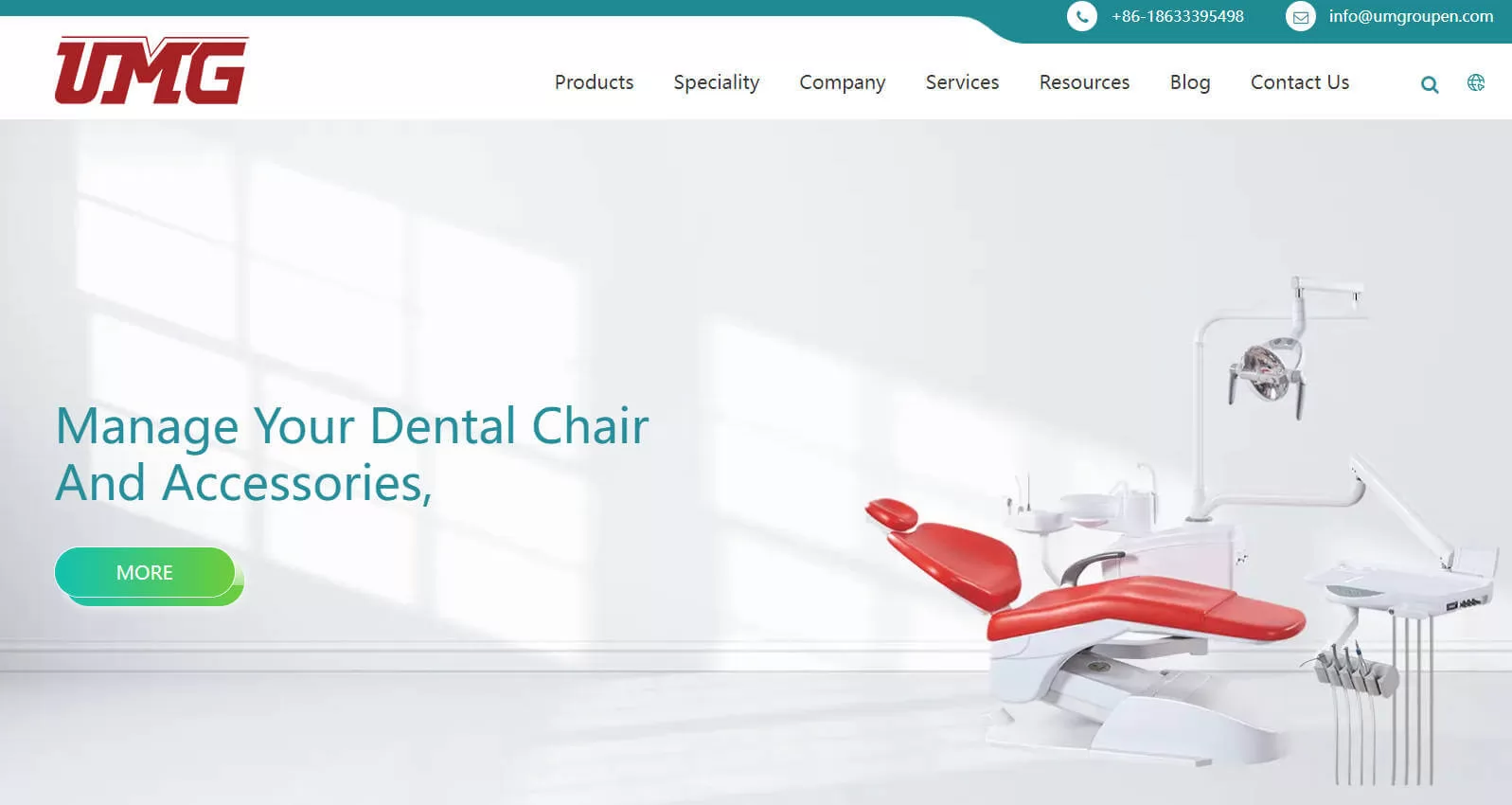Open the Company menu
Viewport: 1512px width, 805px height.
tap(843, 83)
